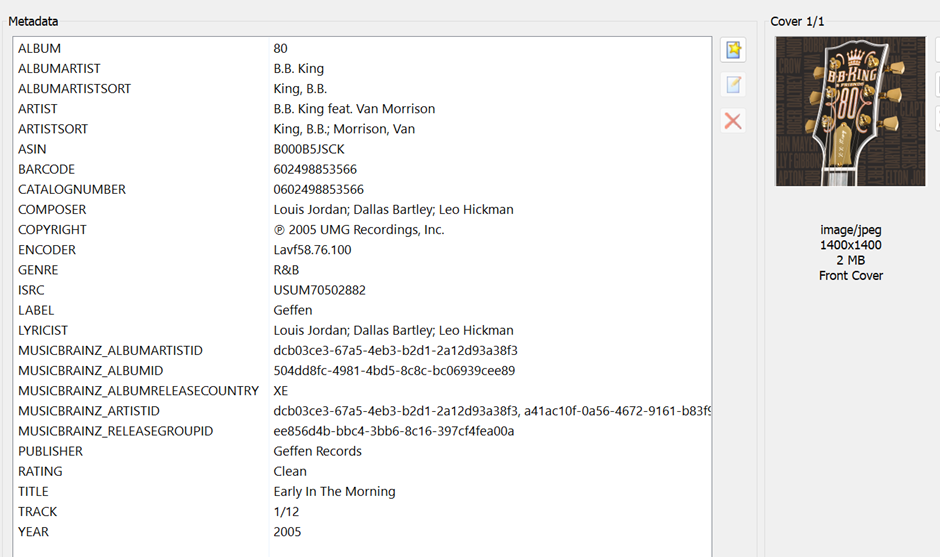
Task: Select the MUSICBRAINZ_ALBUMID field name
Action: coord(91,371)
